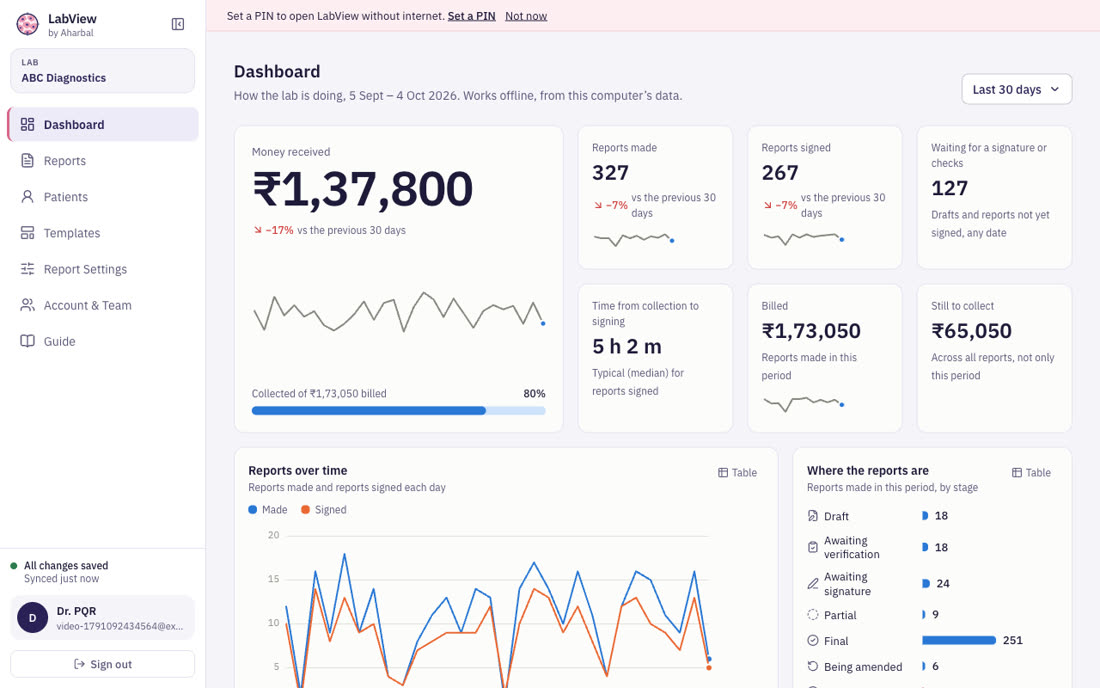Click the Draft stage icon
1100x688 pixels.
(812, 516)
